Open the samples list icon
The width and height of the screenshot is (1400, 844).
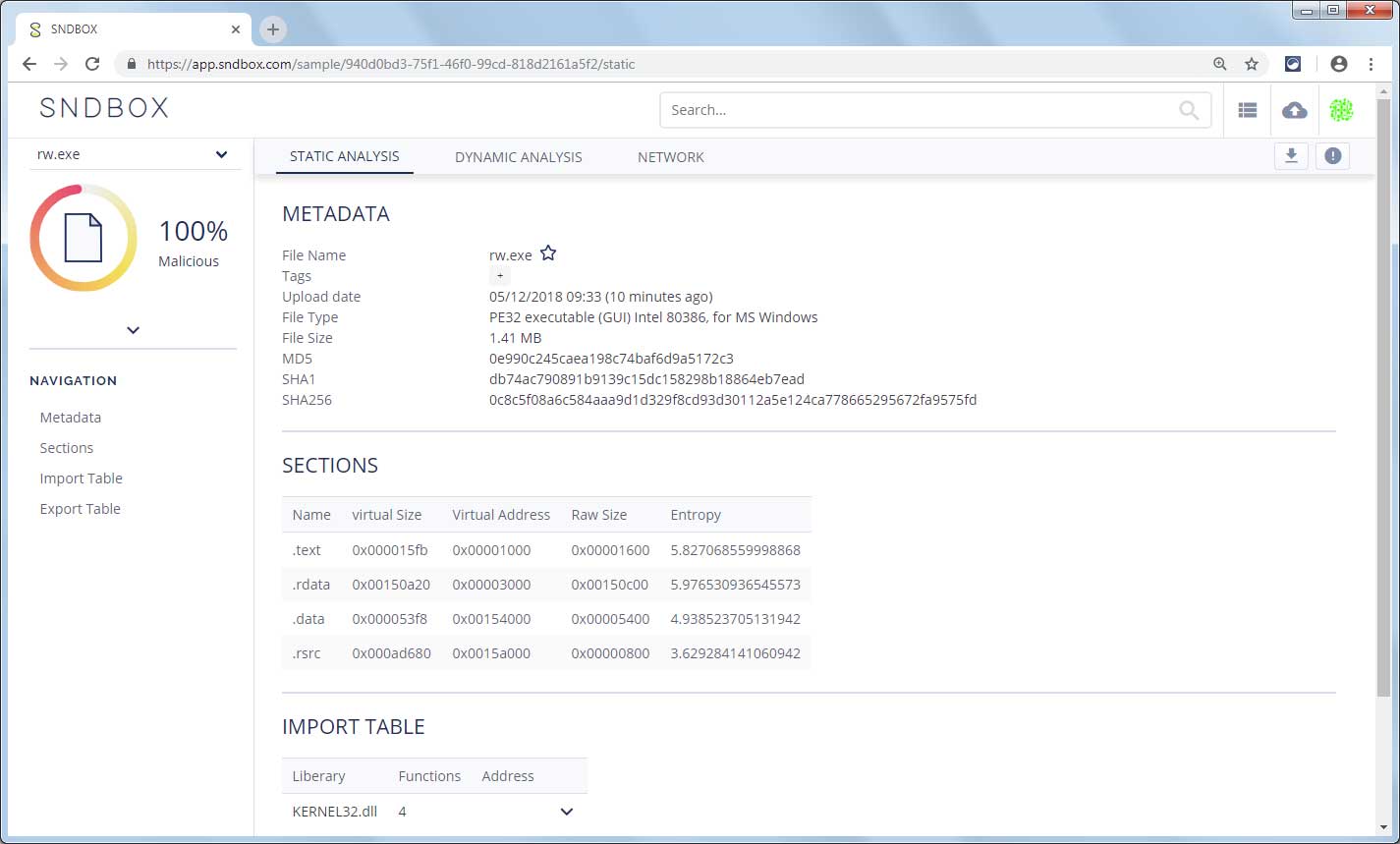(1248, 110)
